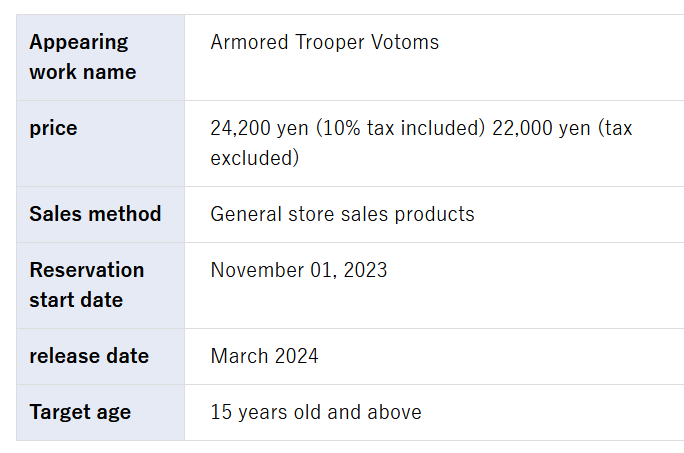Click the 'Appearing work name' header cell
Viewport: 684px width, 453px height.
[100, 57]
